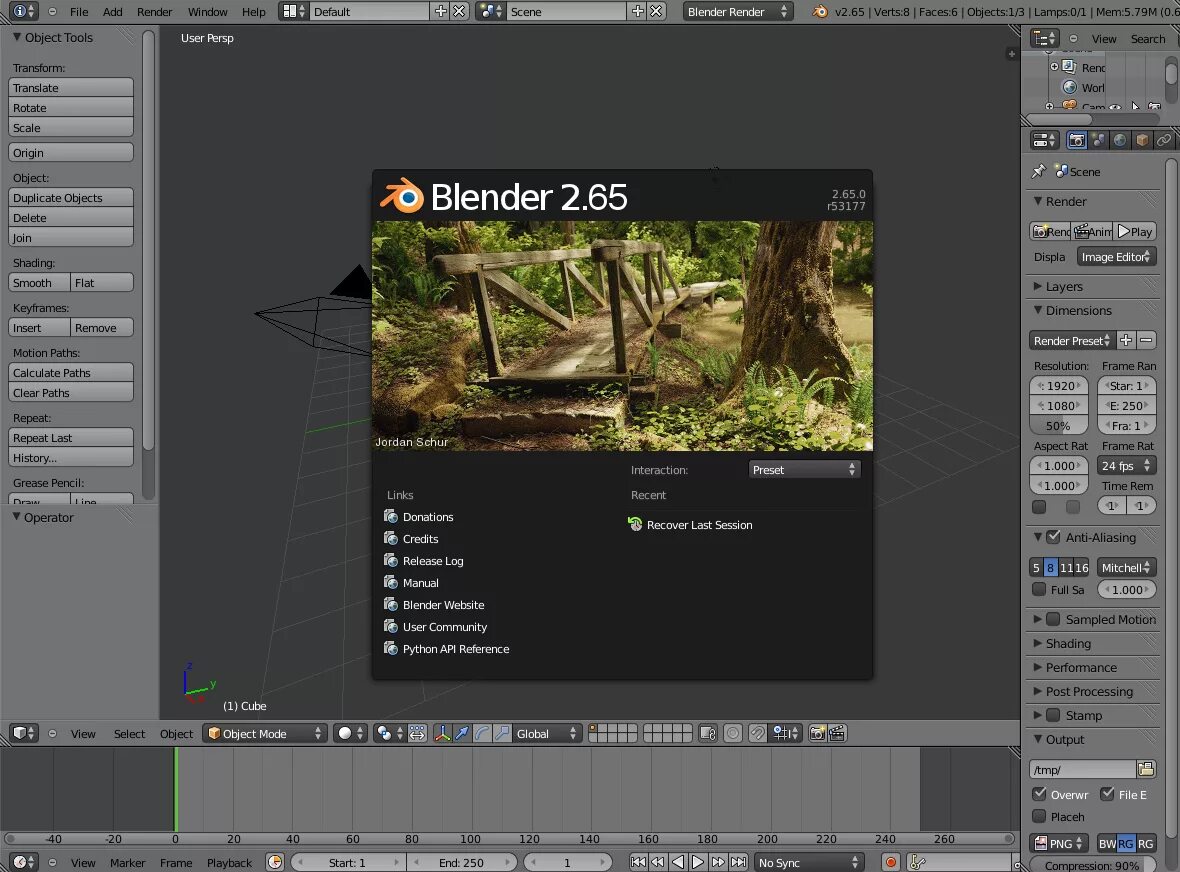Open the Interaction Preset dropdown
1180x872 pixels.
pyautogui.click(x=804, y=469)
